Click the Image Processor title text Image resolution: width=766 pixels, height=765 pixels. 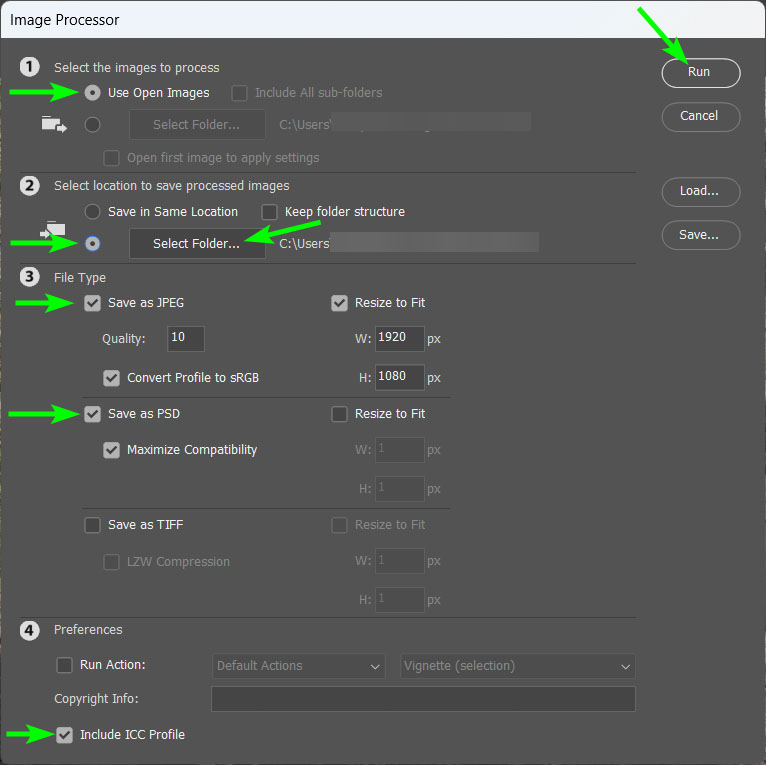(x=64, y=20)
